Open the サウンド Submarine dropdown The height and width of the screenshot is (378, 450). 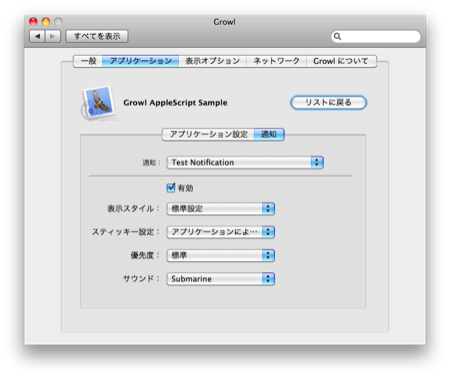[x=220, y=279]
